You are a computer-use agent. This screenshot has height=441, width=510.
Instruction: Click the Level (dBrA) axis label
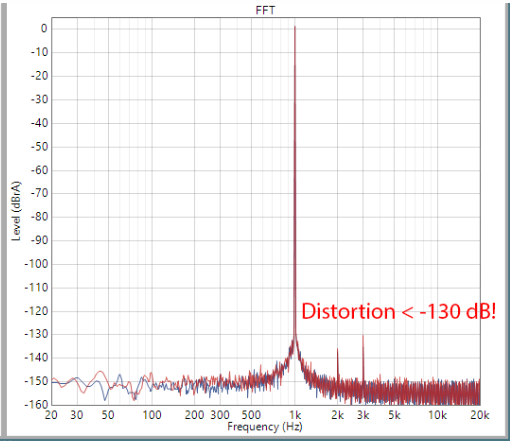point(16,211)
